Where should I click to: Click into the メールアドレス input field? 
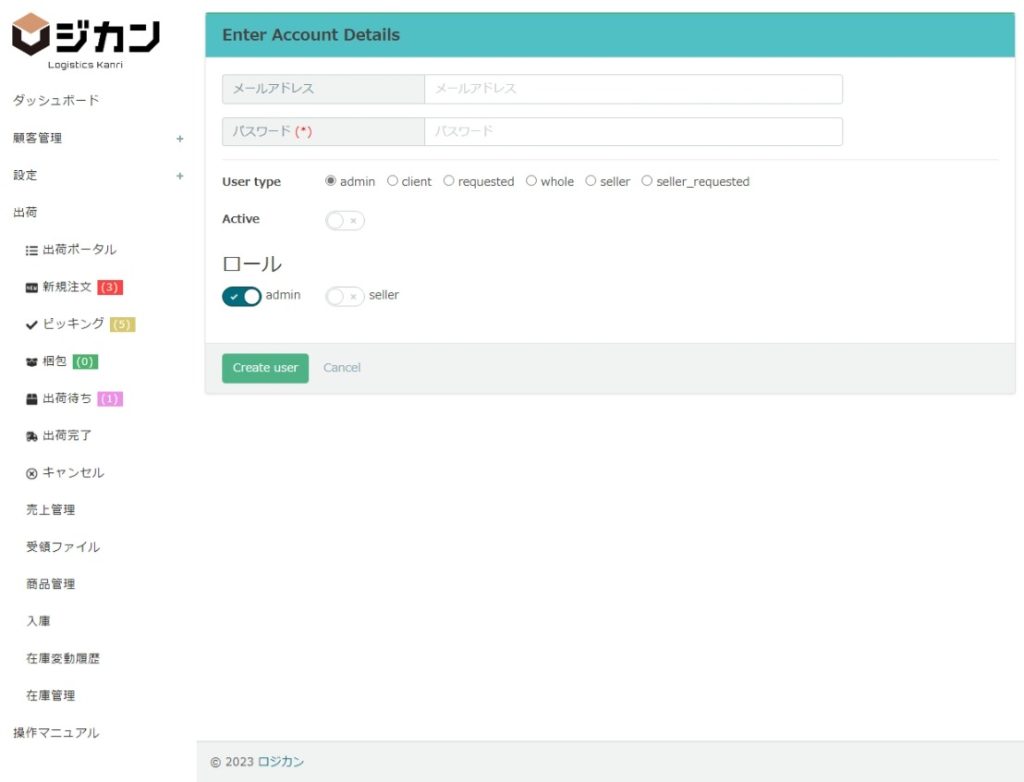[632, 89]
